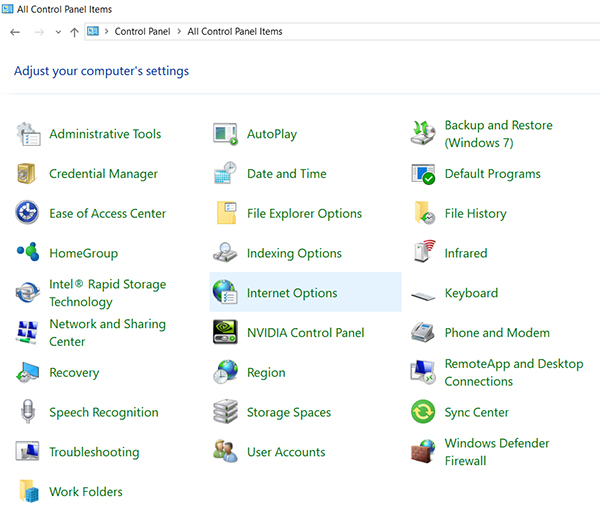600x515 pixels.
Task: Click the Date and Time link
Action: [x=287, y=174]
